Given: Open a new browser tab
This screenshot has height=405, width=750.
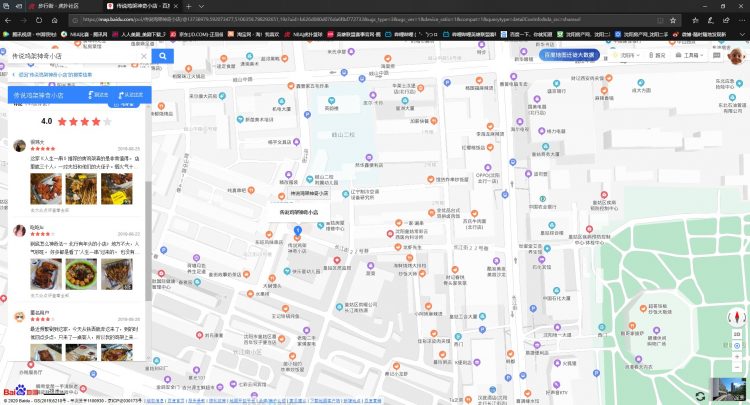Looking at the screenshot, I should click(189, 6).
